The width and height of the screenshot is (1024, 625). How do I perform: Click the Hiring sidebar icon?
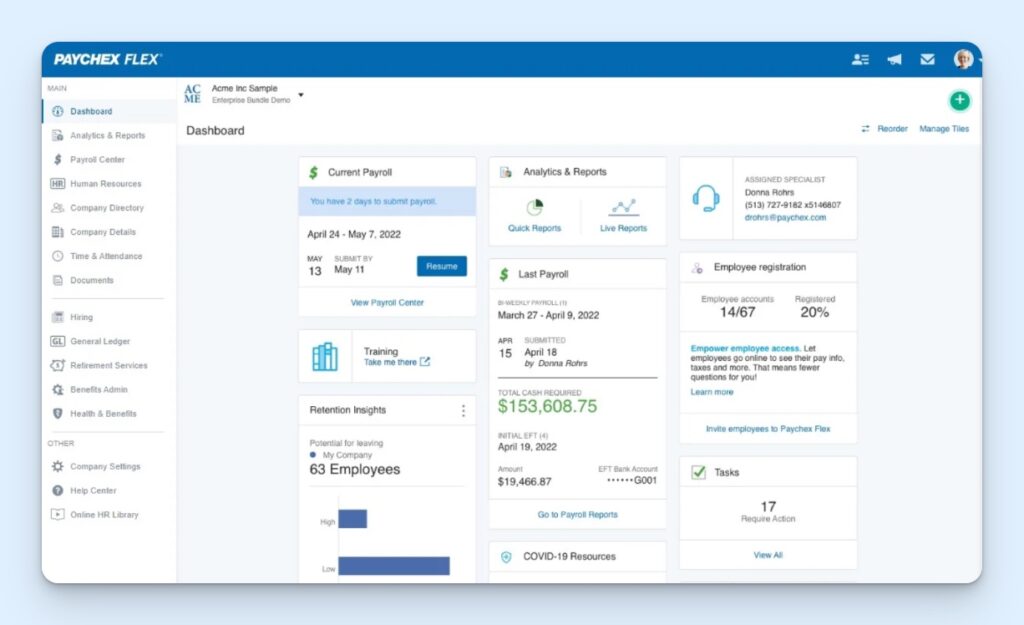point(57,317)
